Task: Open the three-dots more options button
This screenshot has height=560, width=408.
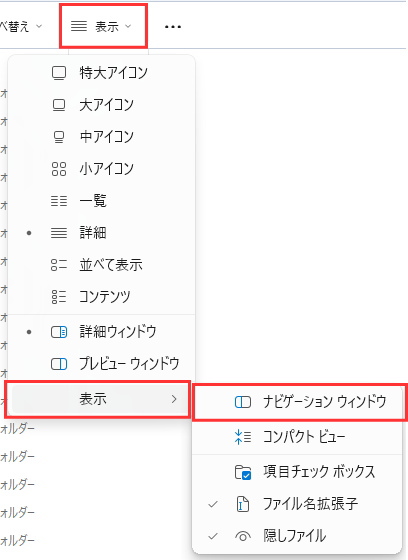Action: [173, 26]
